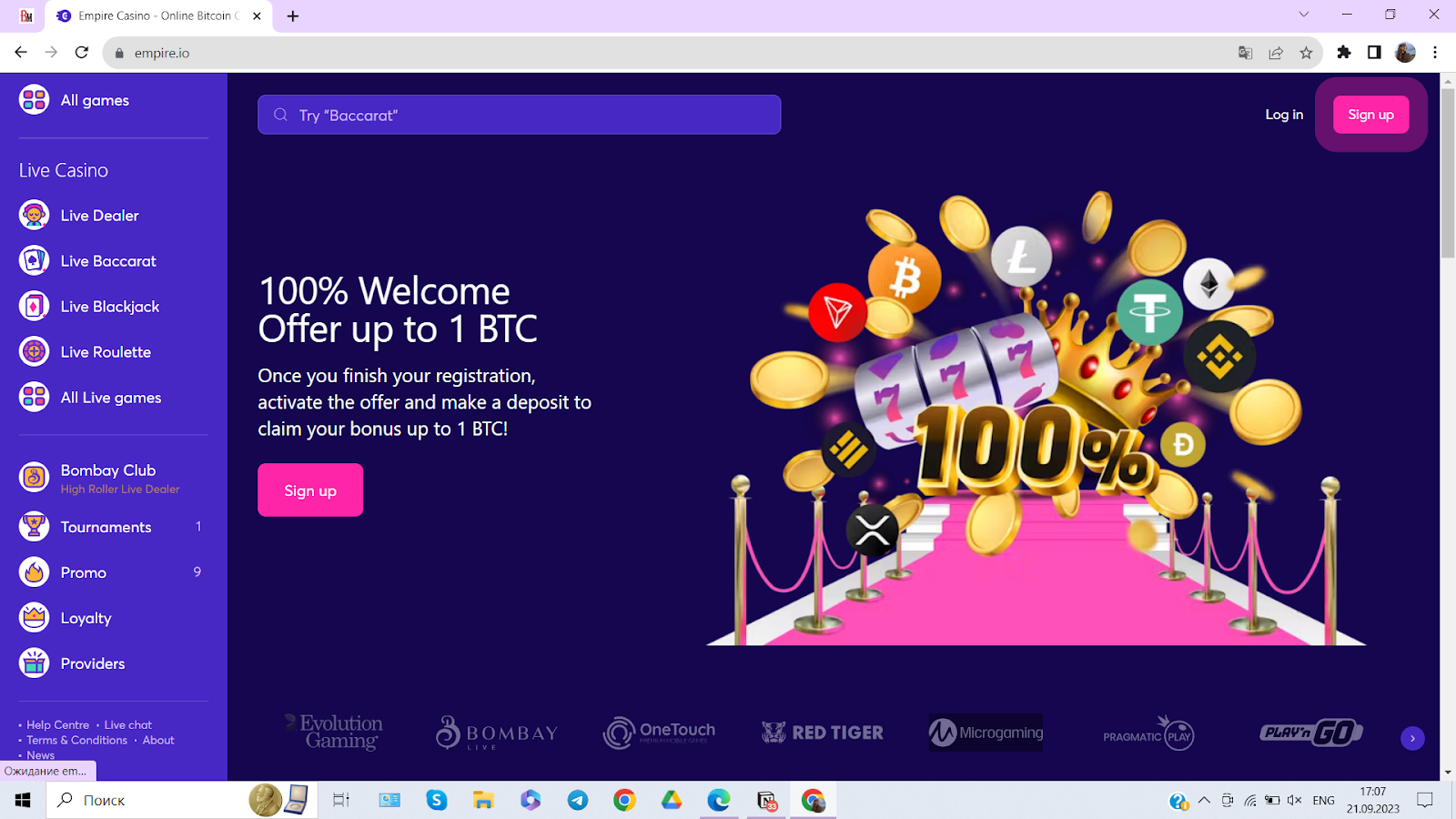Click the Live Baccarat card icon
This screenshot has height=819, width=1456.
pos(34,260)
